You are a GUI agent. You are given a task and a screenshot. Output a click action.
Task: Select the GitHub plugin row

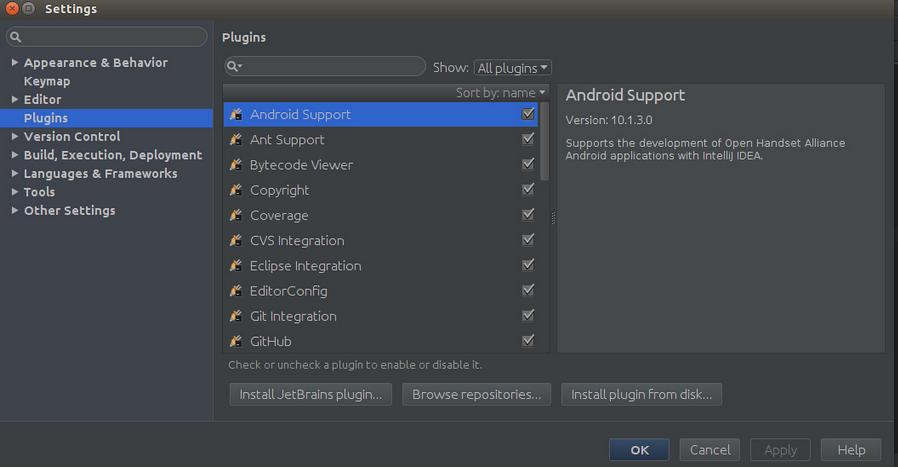(x=381, y=341)
